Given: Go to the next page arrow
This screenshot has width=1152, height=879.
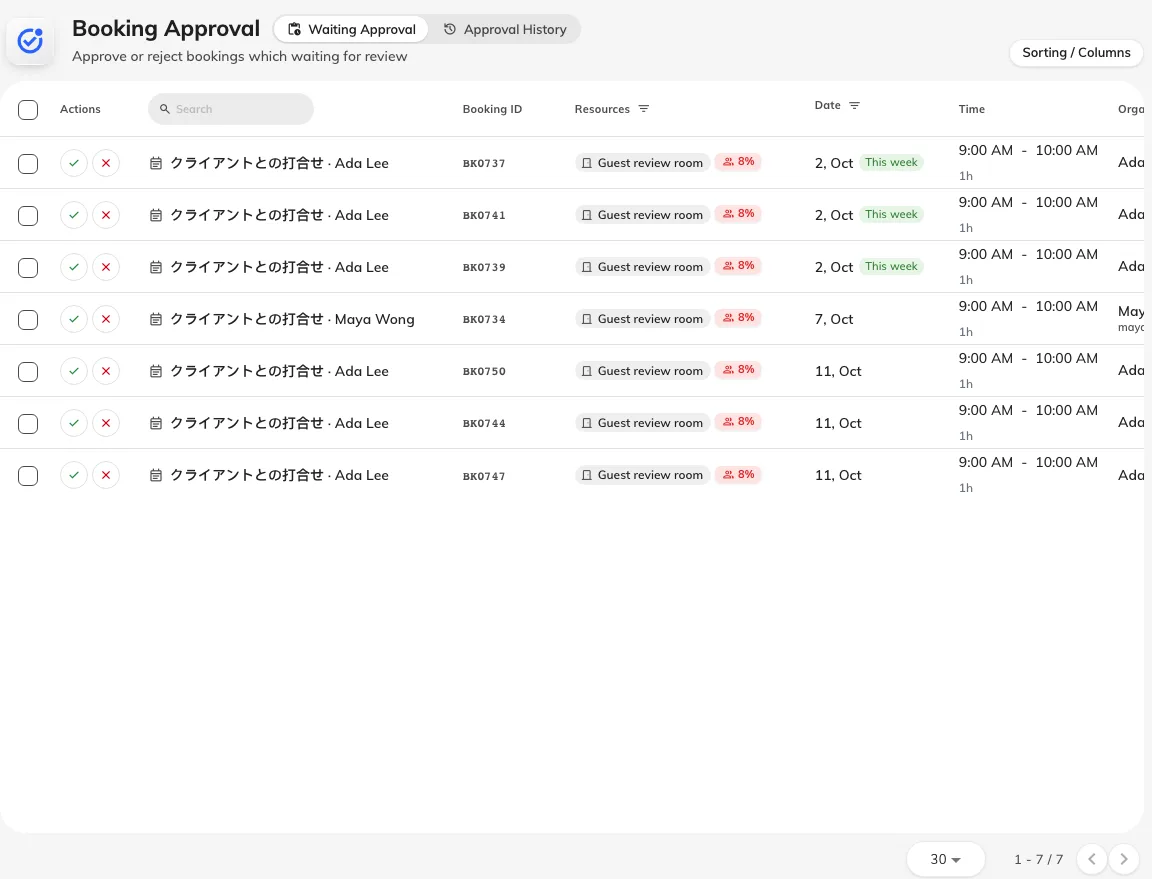Looking at the screenshot, I should click(x=1123, y=859).
